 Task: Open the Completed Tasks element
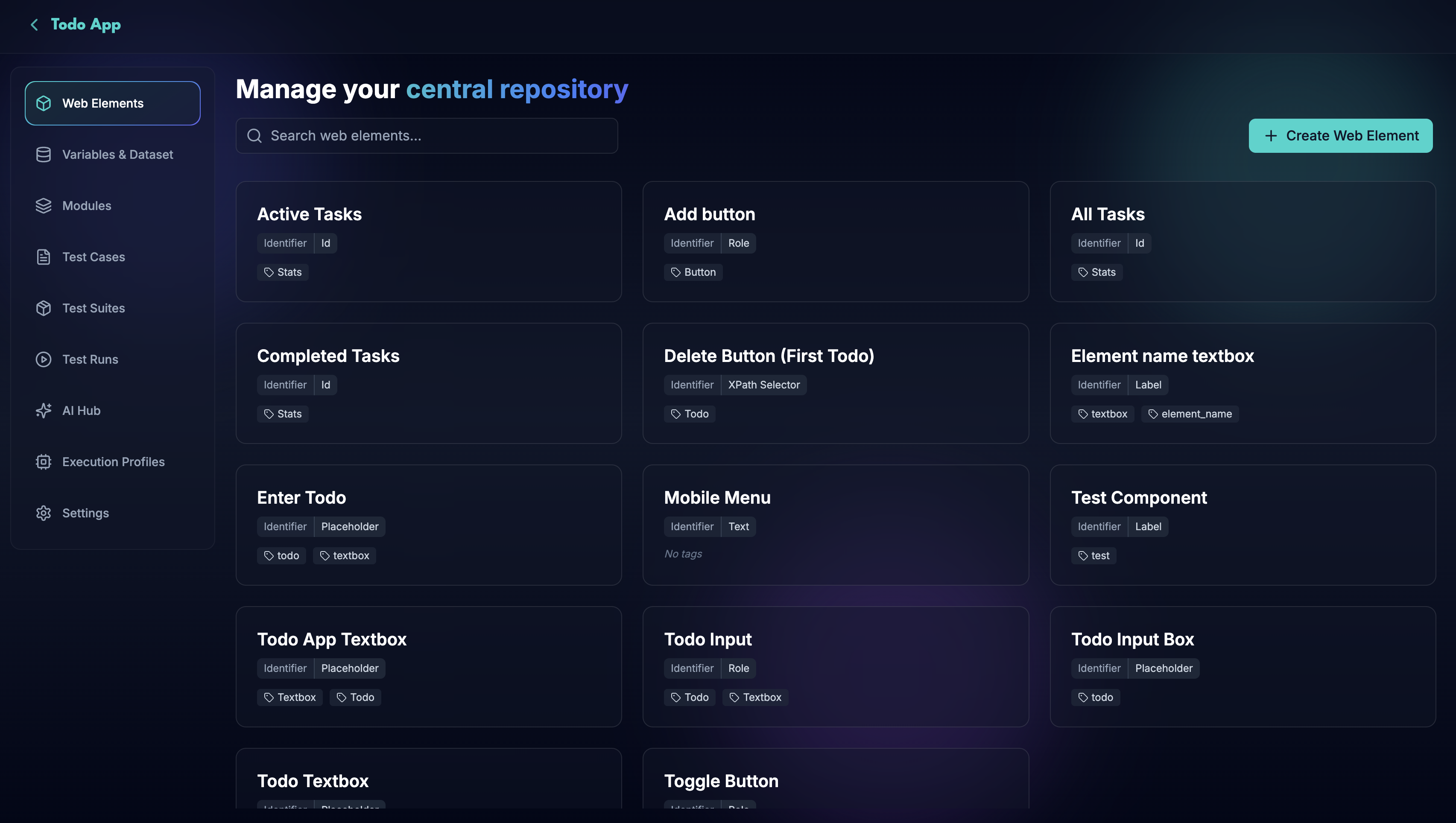click(428, 383)
